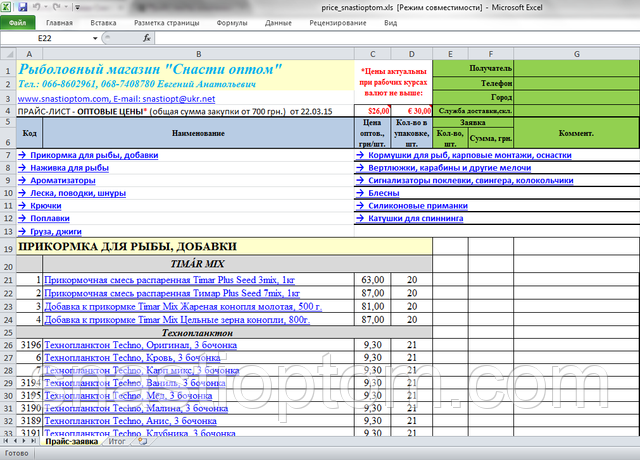Follow the Груза, джиги link

point(50,231)
